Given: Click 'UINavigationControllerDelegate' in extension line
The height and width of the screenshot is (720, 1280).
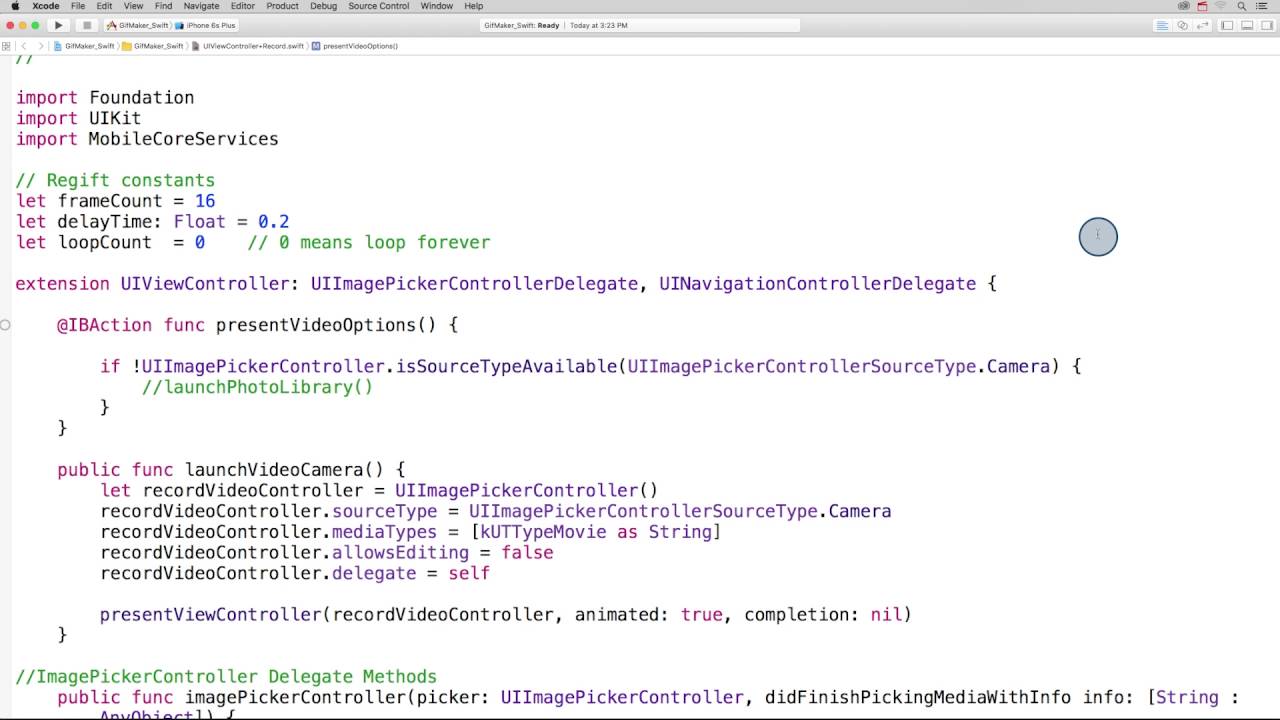Looking at the screenshot, I should point(817,284).
